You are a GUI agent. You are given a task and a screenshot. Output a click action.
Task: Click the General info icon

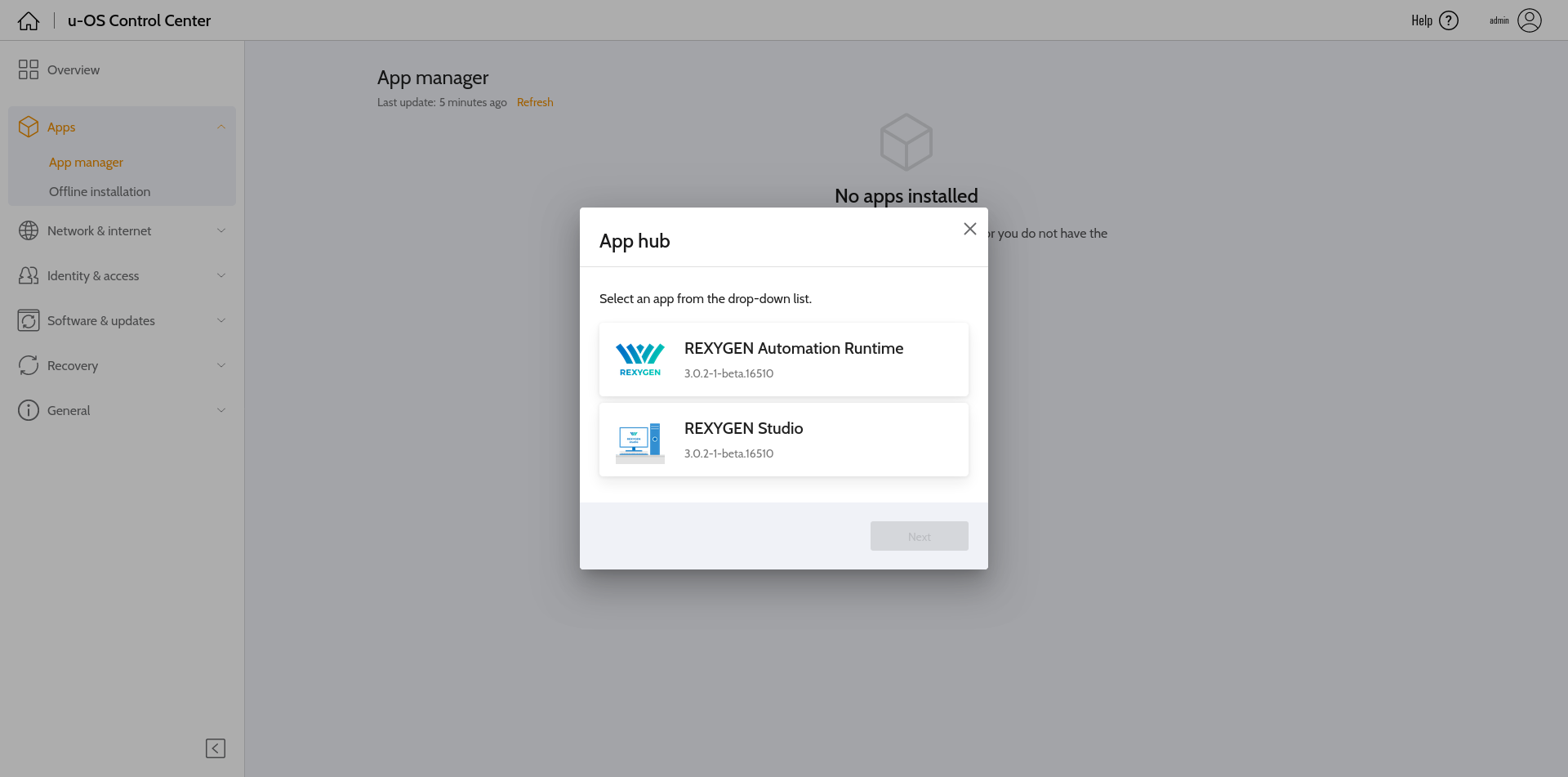click(x=29, y=410)
